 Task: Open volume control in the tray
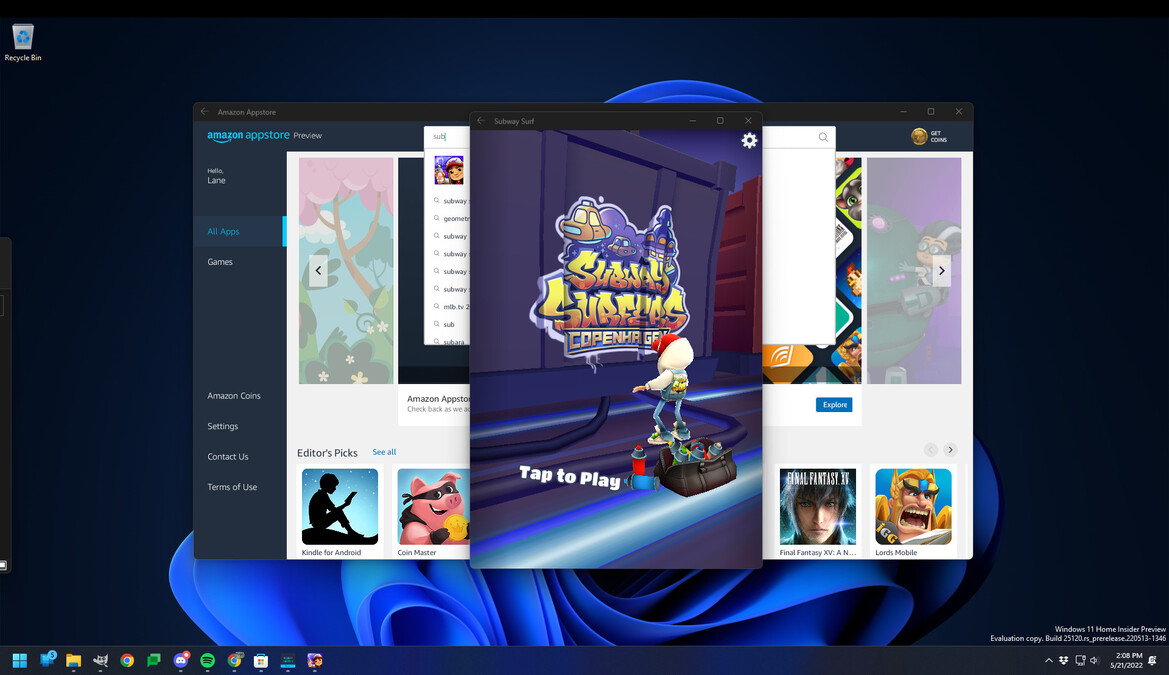[1094, 660]
